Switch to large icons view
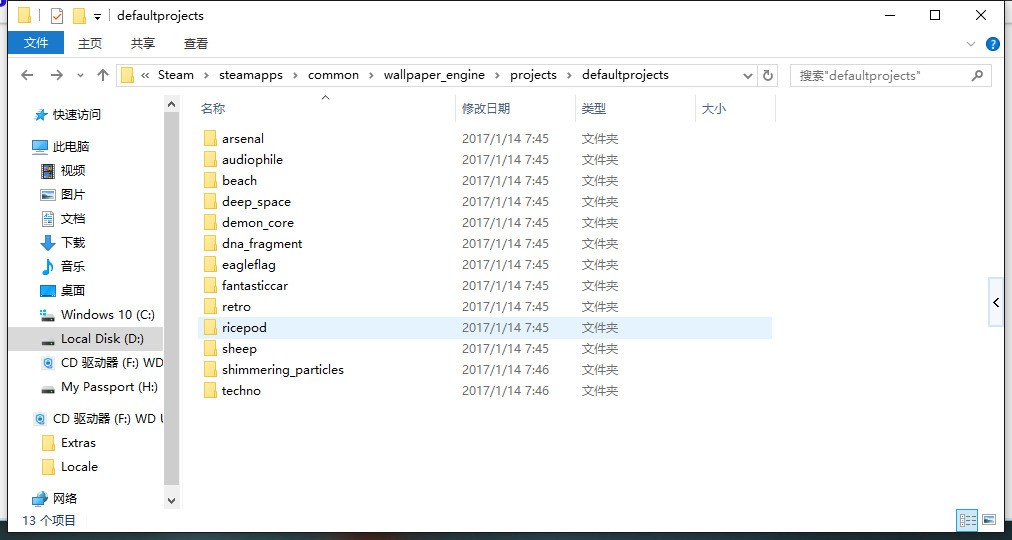This screenshot has height=540, width=1012. 989,520
